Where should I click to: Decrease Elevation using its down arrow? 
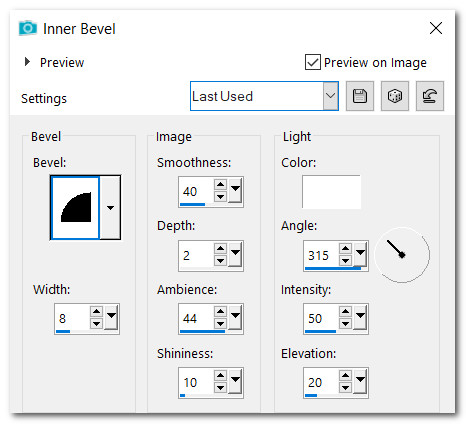tap(345, 388)
